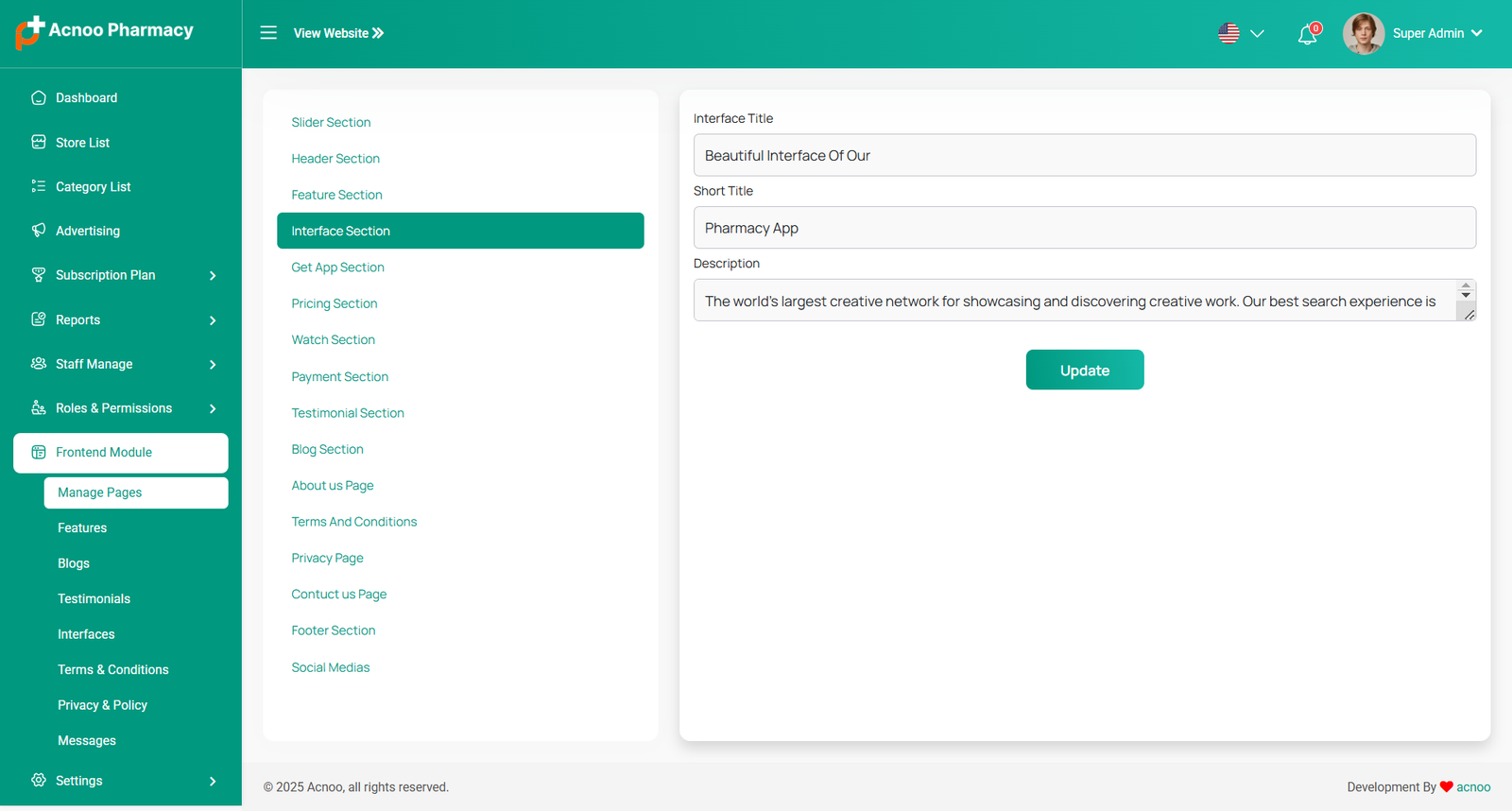Open the notification bell
The width and height of the screenshot is (1512, 811).
tap(1307, 35)
